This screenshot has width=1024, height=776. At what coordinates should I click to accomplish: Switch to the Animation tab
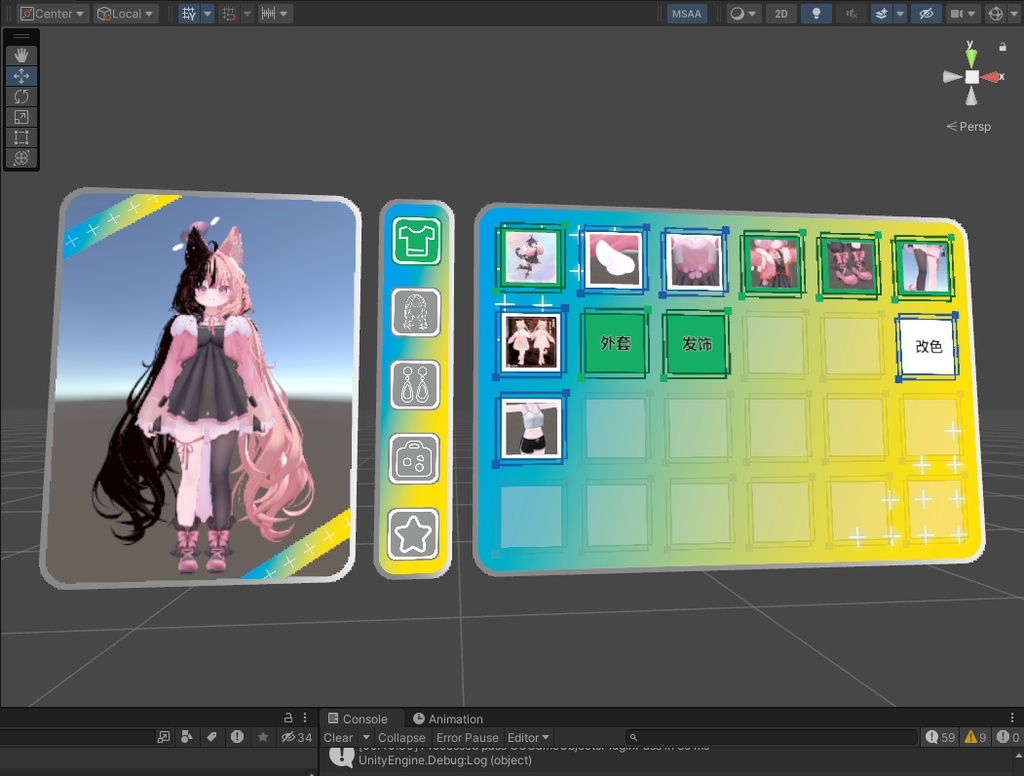click(x=448, y=719)
